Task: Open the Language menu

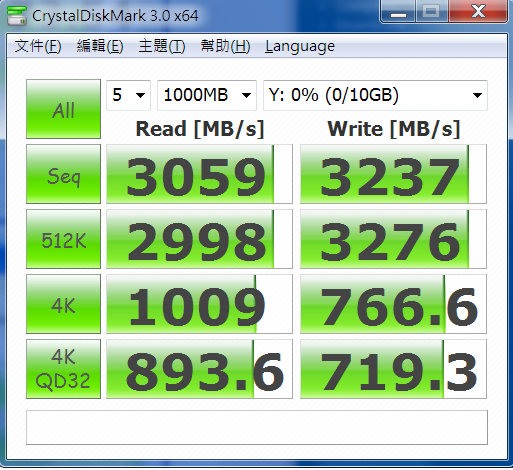Action: pyautogui.click(x=300, y=47)
